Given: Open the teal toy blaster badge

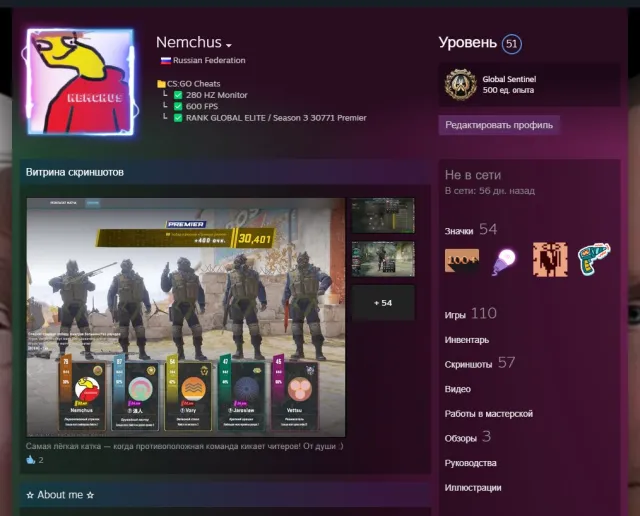Looking at the screenshot, I should point(594,258).
